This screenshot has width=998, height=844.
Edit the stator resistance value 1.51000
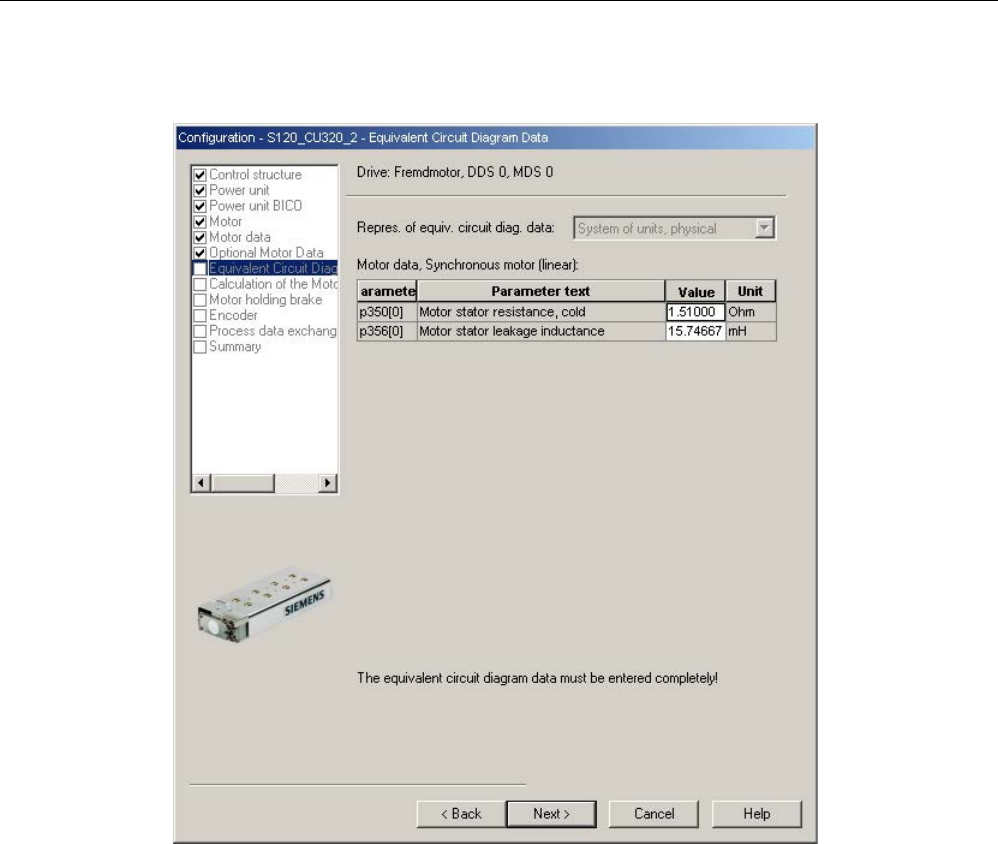pos(695,312)
